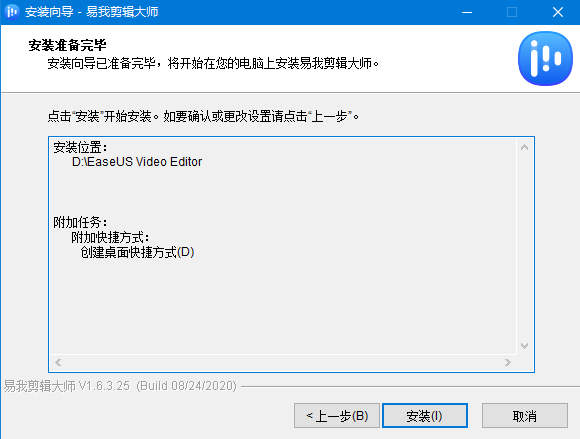Viewport: 580px width, 439px height.
Task: Click the summary box scroll-left arrow
Action: coord(58,362)
